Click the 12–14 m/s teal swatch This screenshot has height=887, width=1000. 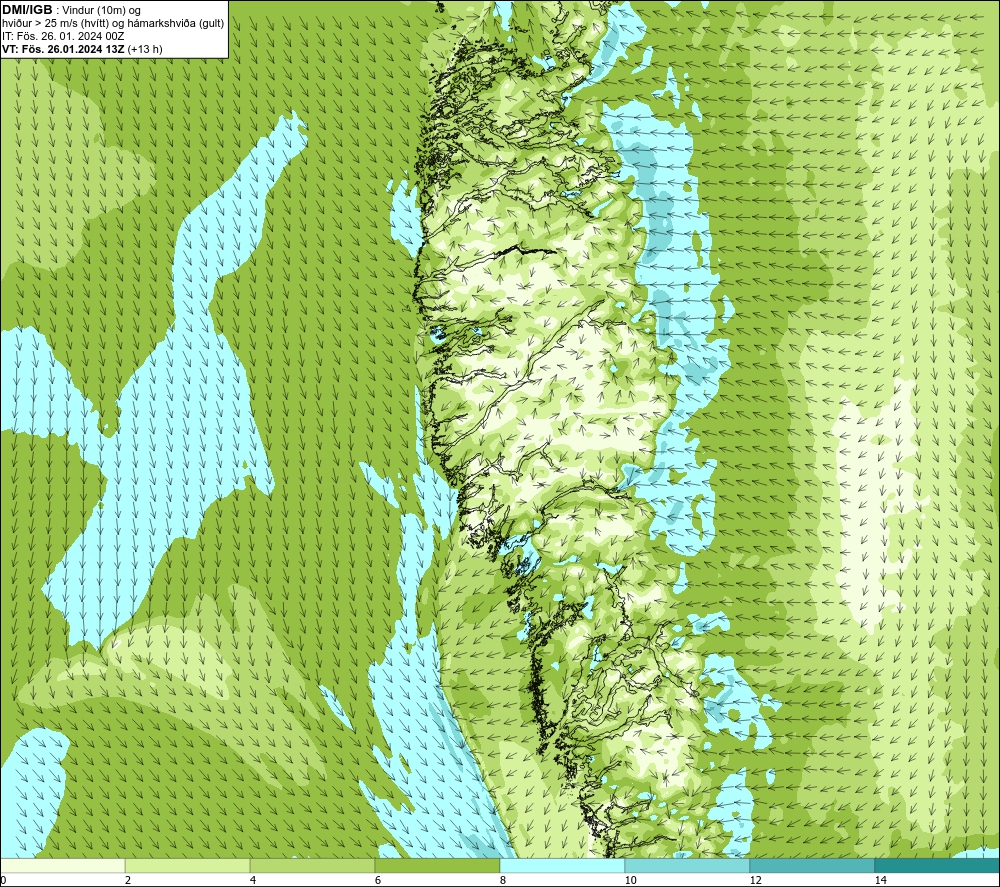(x=812, y=866)
